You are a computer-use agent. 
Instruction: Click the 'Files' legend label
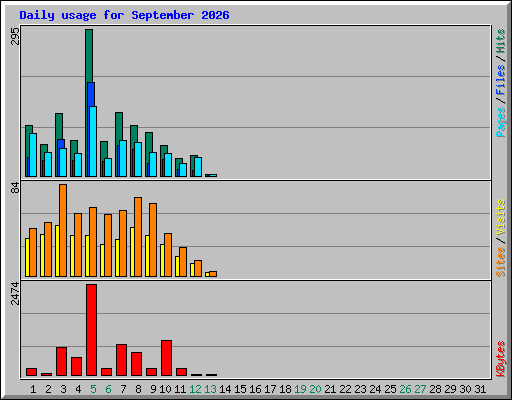[500, 80]
